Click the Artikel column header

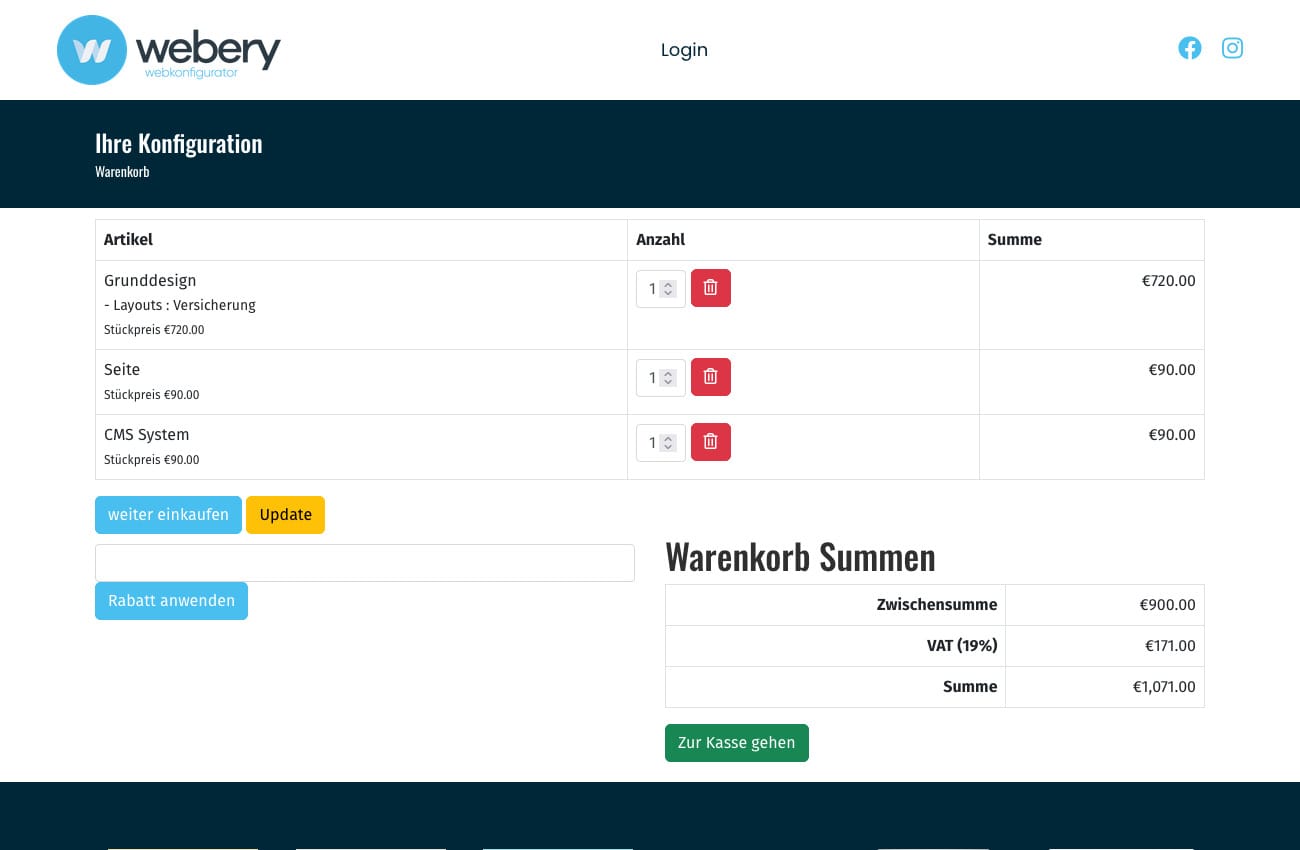128,240
